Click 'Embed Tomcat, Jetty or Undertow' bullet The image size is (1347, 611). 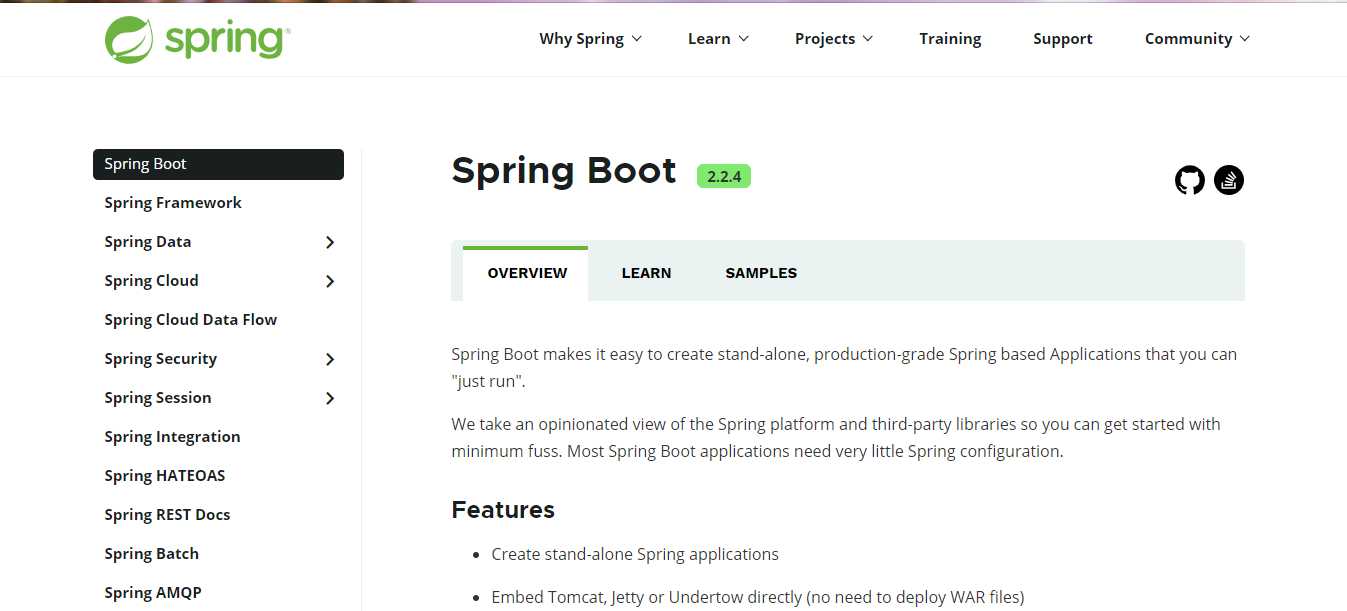point(758,598)
